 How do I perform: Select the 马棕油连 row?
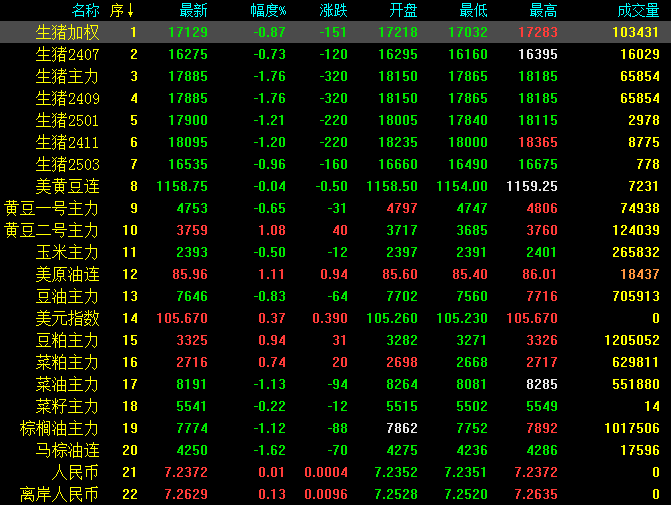coord(68,450)
